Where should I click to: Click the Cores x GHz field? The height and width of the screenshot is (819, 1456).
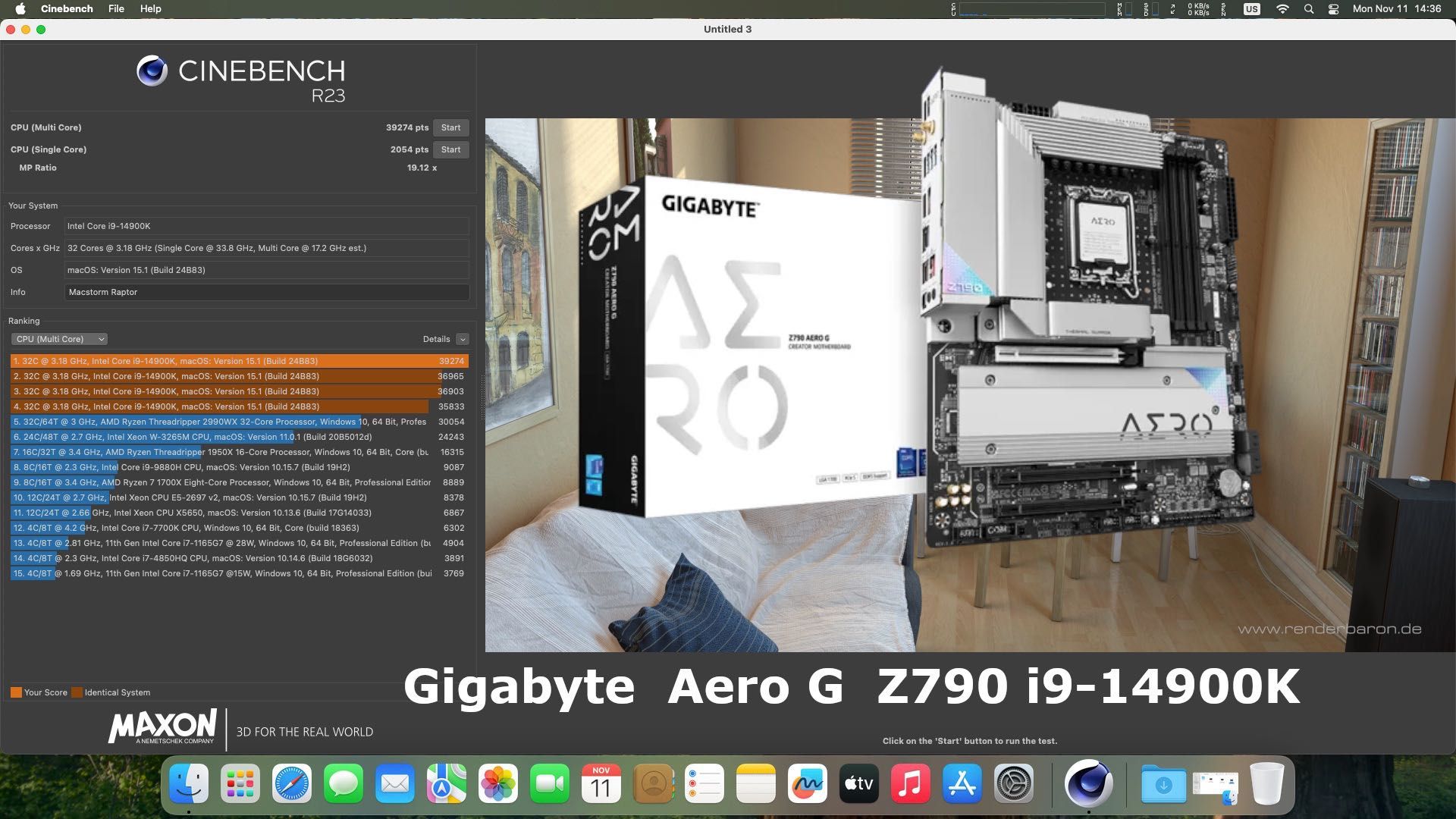pyautogui.click(x=267, y=248)
